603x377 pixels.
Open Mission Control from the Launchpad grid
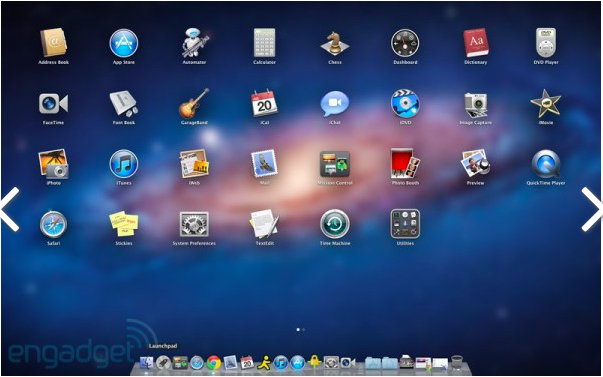click(335, 164)
